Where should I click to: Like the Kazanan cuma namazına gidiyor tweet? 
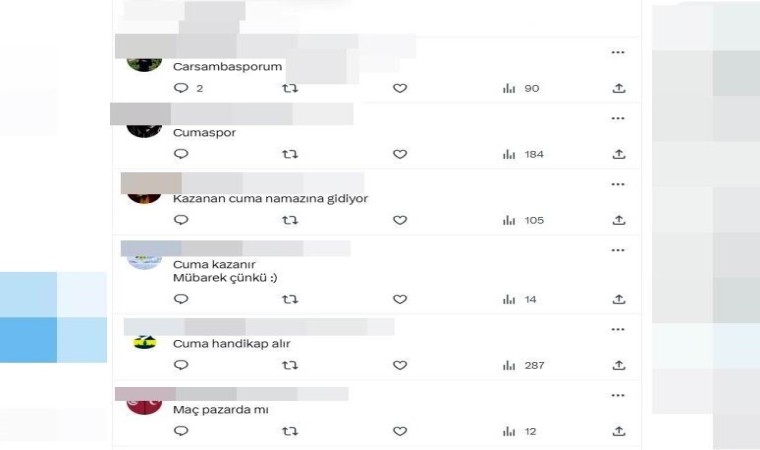coord(399,220)
